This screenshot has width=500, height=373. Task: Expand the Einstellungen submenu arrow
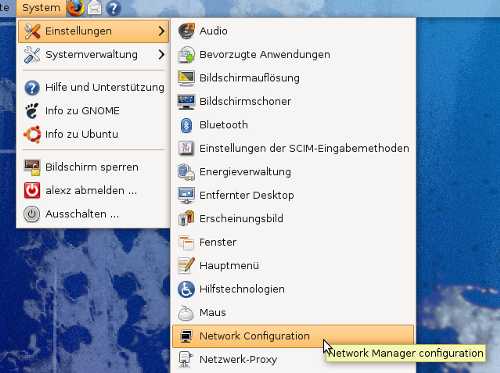click(161, 31)
